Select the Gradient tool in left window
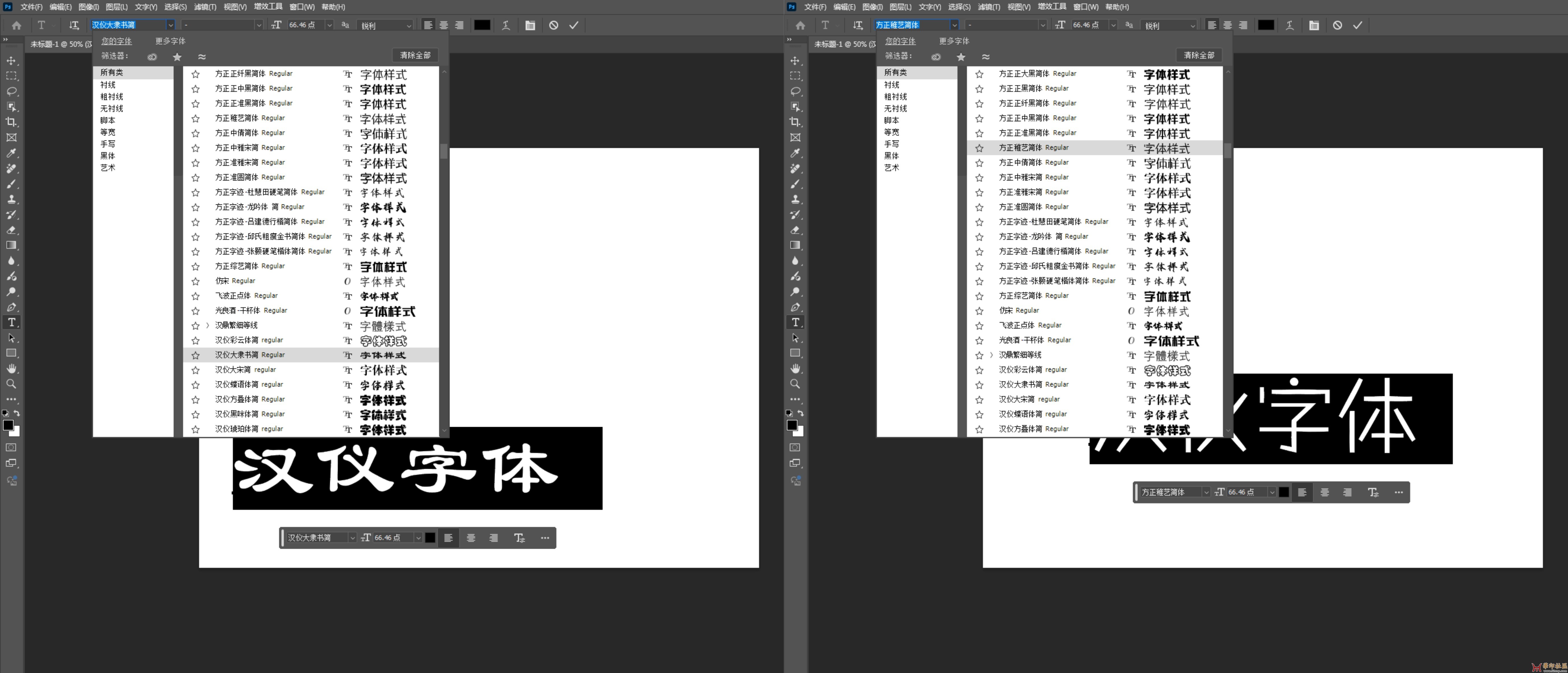The image size is (1568, 673). pyautogui.click(x=12, y=245)
